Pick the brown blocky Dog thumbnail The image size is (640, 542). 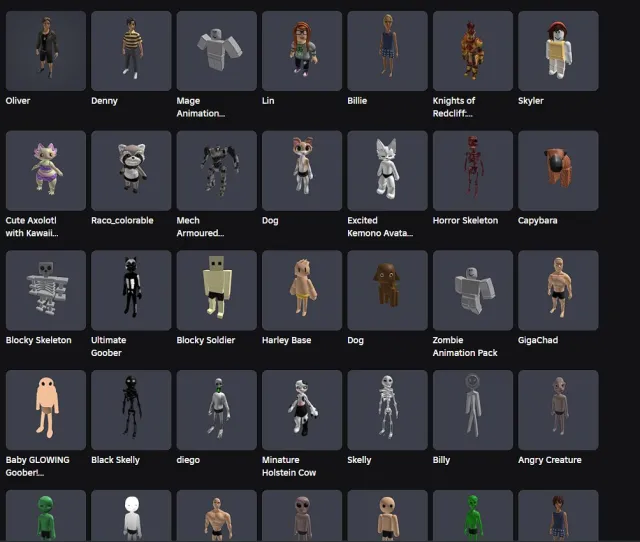(387, 290)
